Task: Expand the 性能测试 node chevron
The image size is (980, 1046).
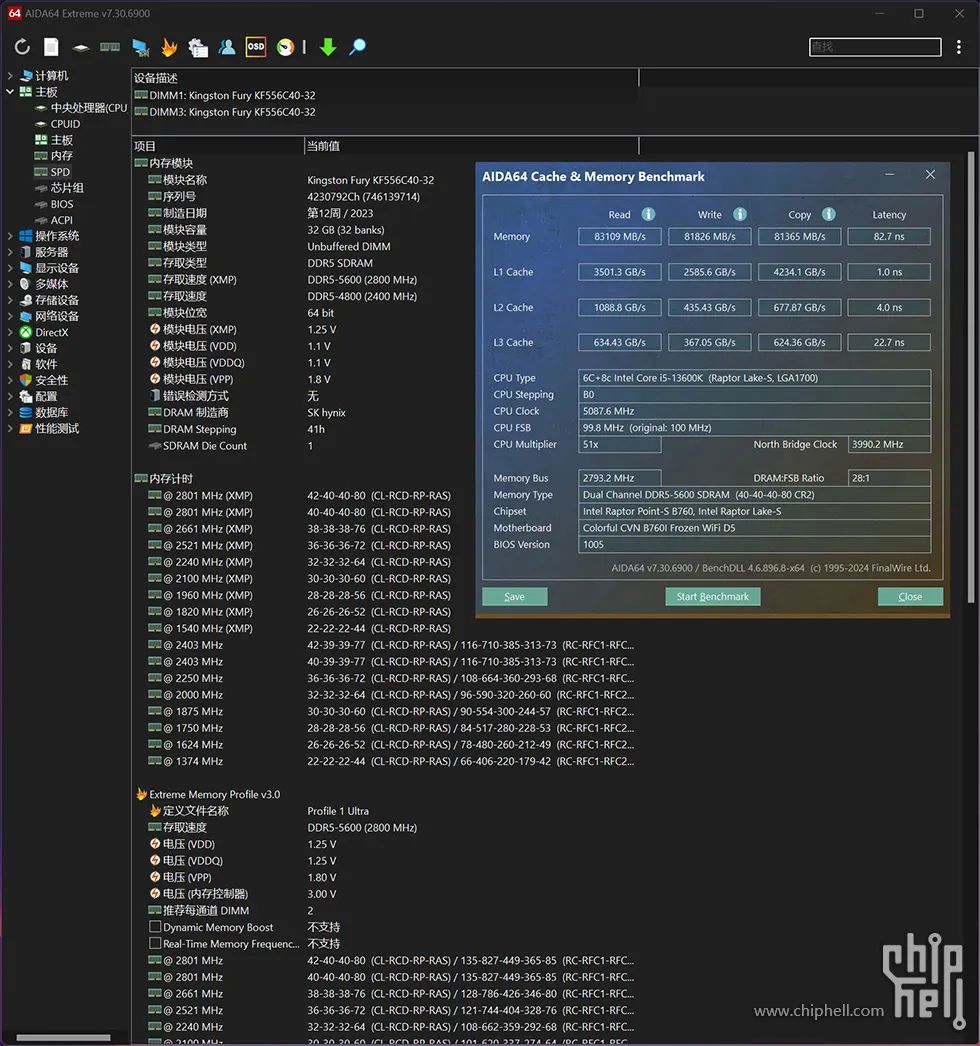Action: [10, 428]
